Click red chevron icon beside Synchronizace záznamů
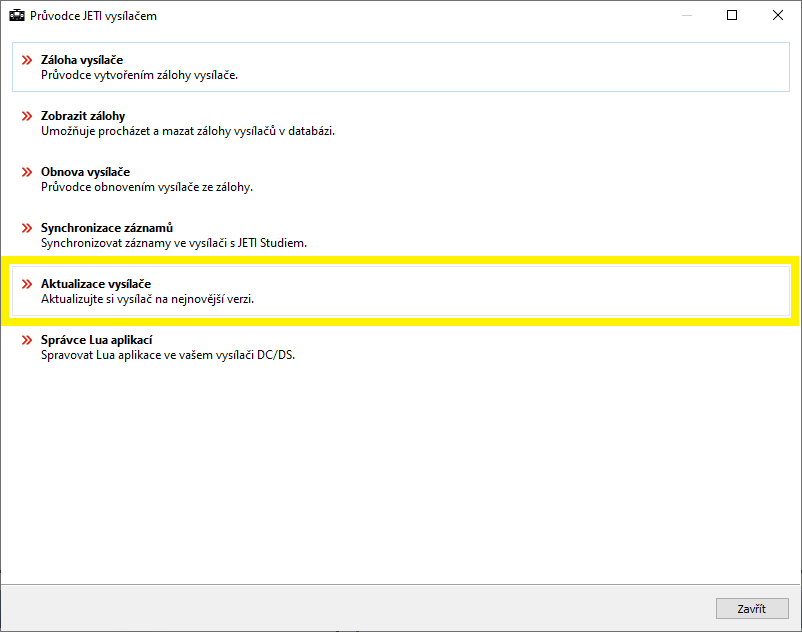 27,228
